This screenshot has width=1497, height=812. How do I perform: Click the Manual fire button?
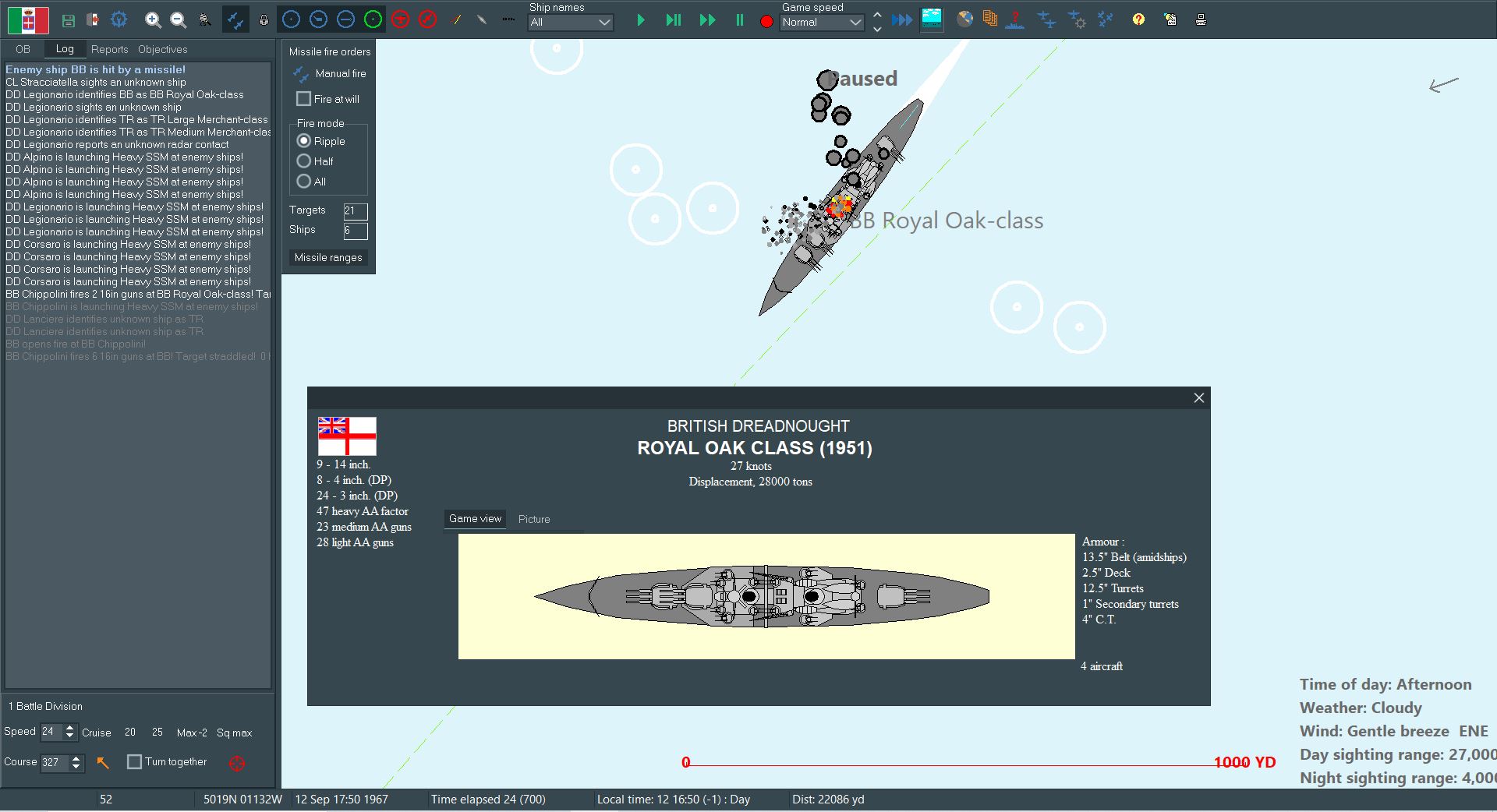[x=329, y=74]
